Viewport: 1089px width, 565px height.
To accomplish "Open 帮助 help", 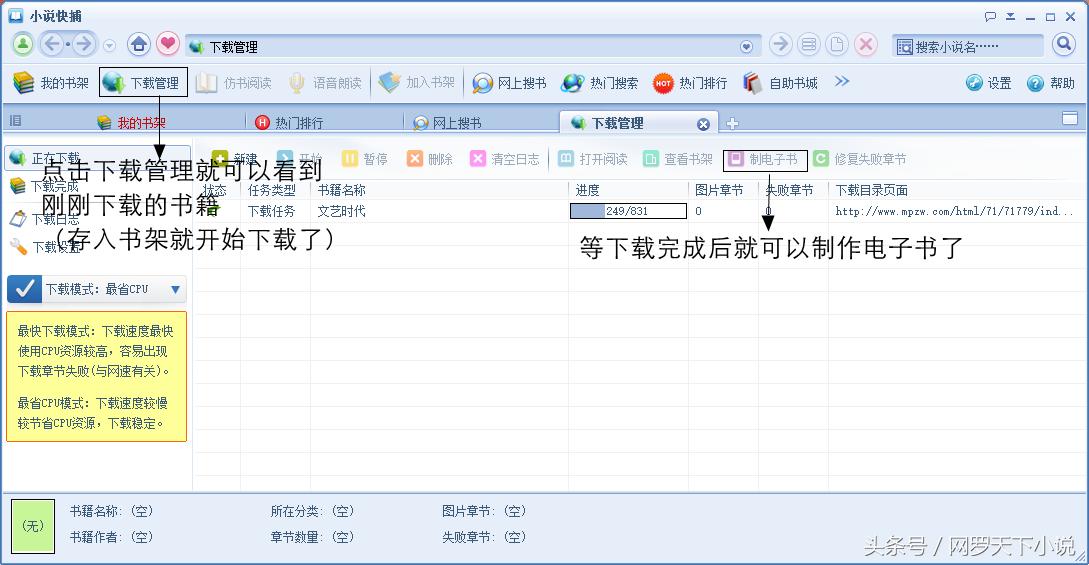I will (1051, 83).
